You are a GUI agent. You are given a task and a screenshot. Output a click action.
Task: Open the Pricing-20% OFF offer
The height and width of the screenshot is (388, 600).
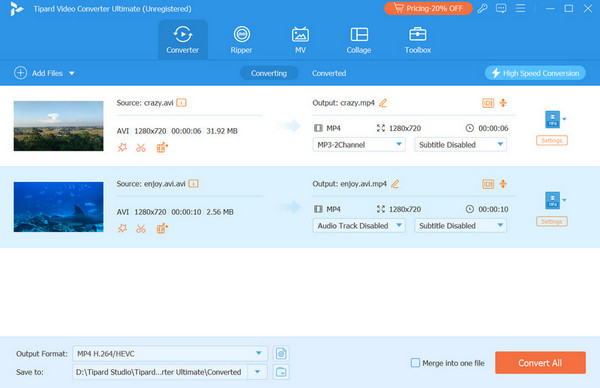pos(428,8)
